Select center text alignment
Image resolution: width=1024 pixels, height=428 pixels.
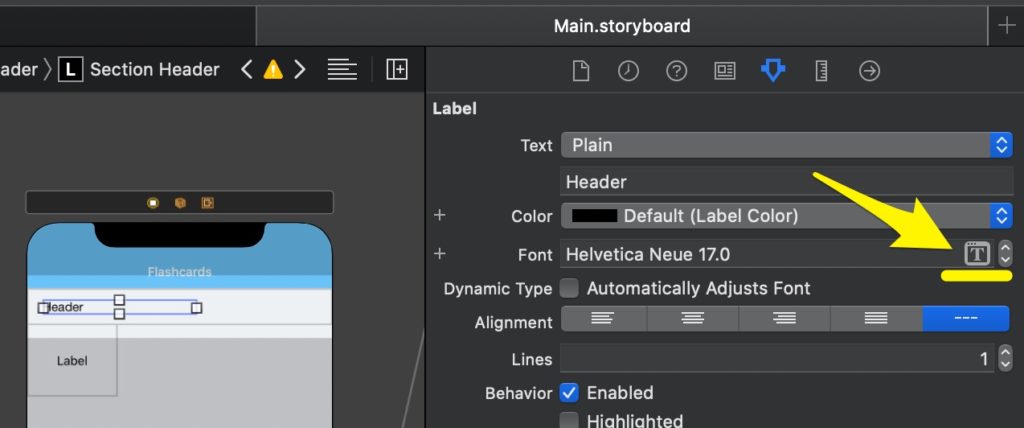pos(693,319)
